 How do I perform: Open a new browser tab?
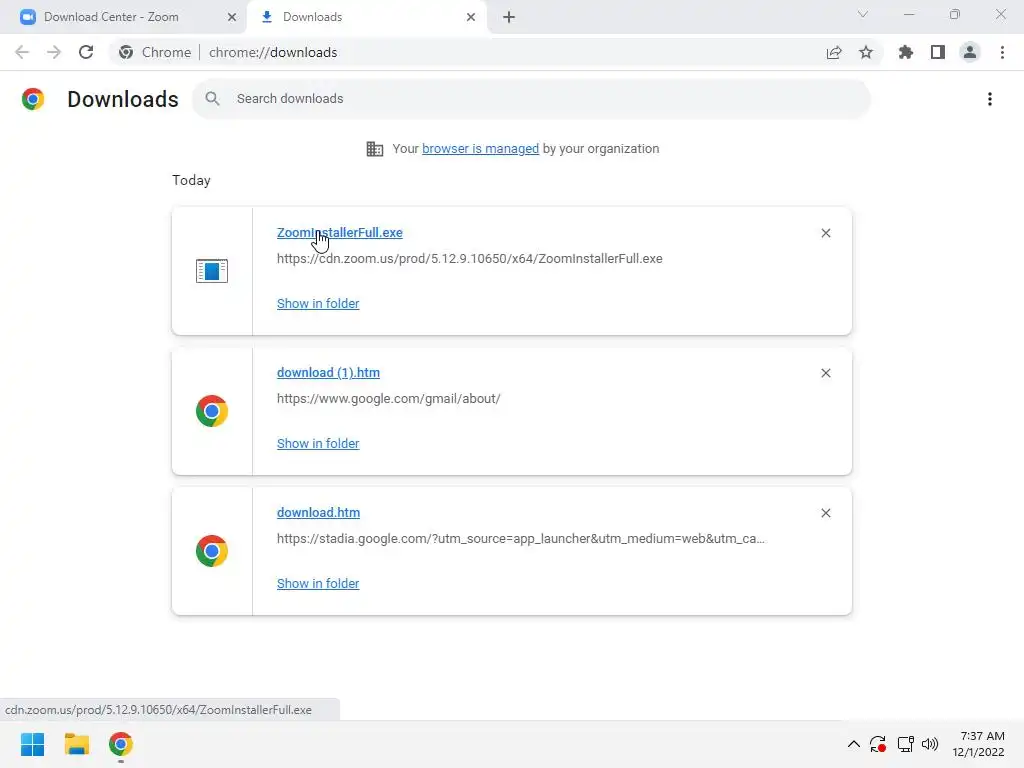tap(509, 17)
